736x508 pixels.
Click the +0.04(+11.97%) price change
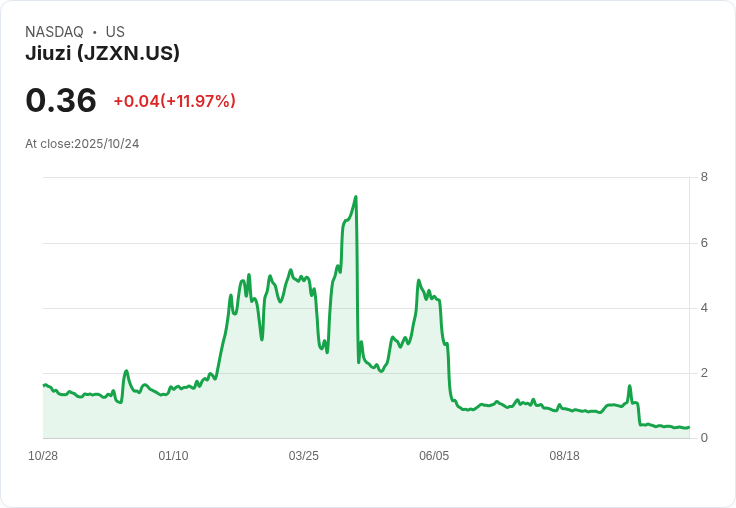pyautogui.click(x=174, y=101)
